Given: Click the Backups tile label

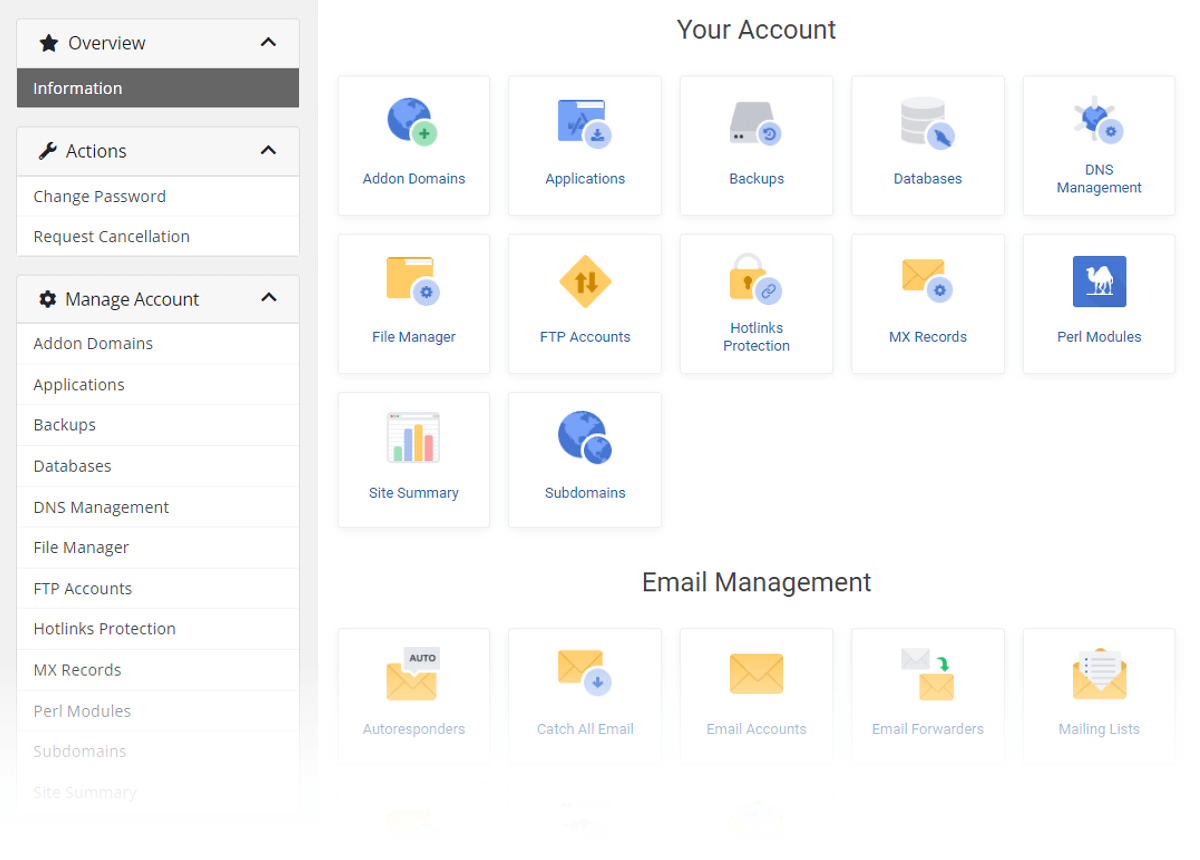Looking at the screenshot, I should point(756,179).
